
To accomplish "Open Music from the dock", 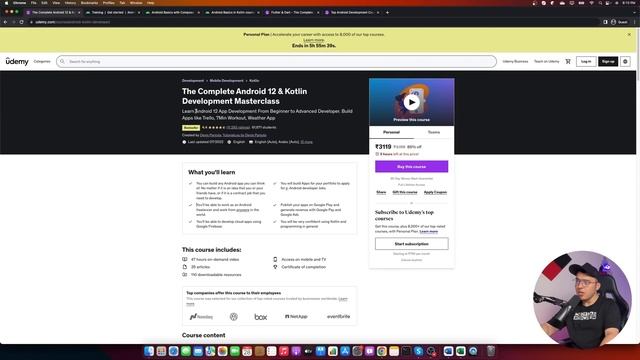I will (x=284, y=351).
